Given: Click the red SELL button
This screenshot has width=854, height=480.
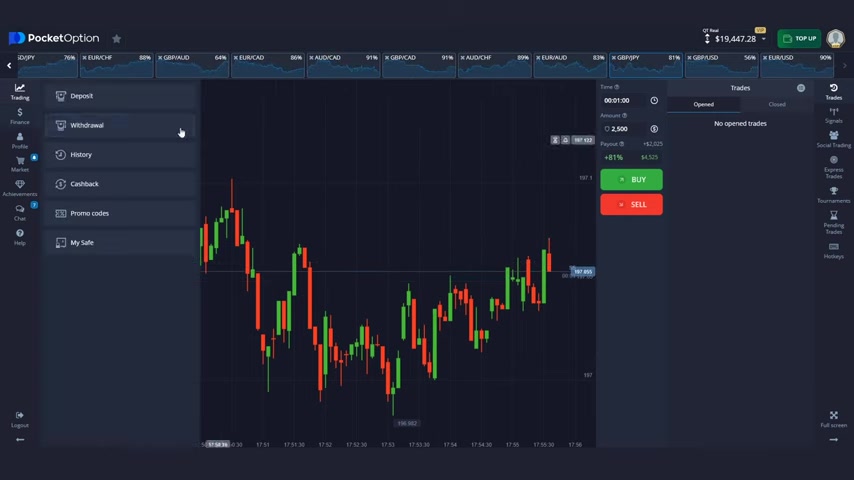Looking at the screenshot, I should click(631, 204).
